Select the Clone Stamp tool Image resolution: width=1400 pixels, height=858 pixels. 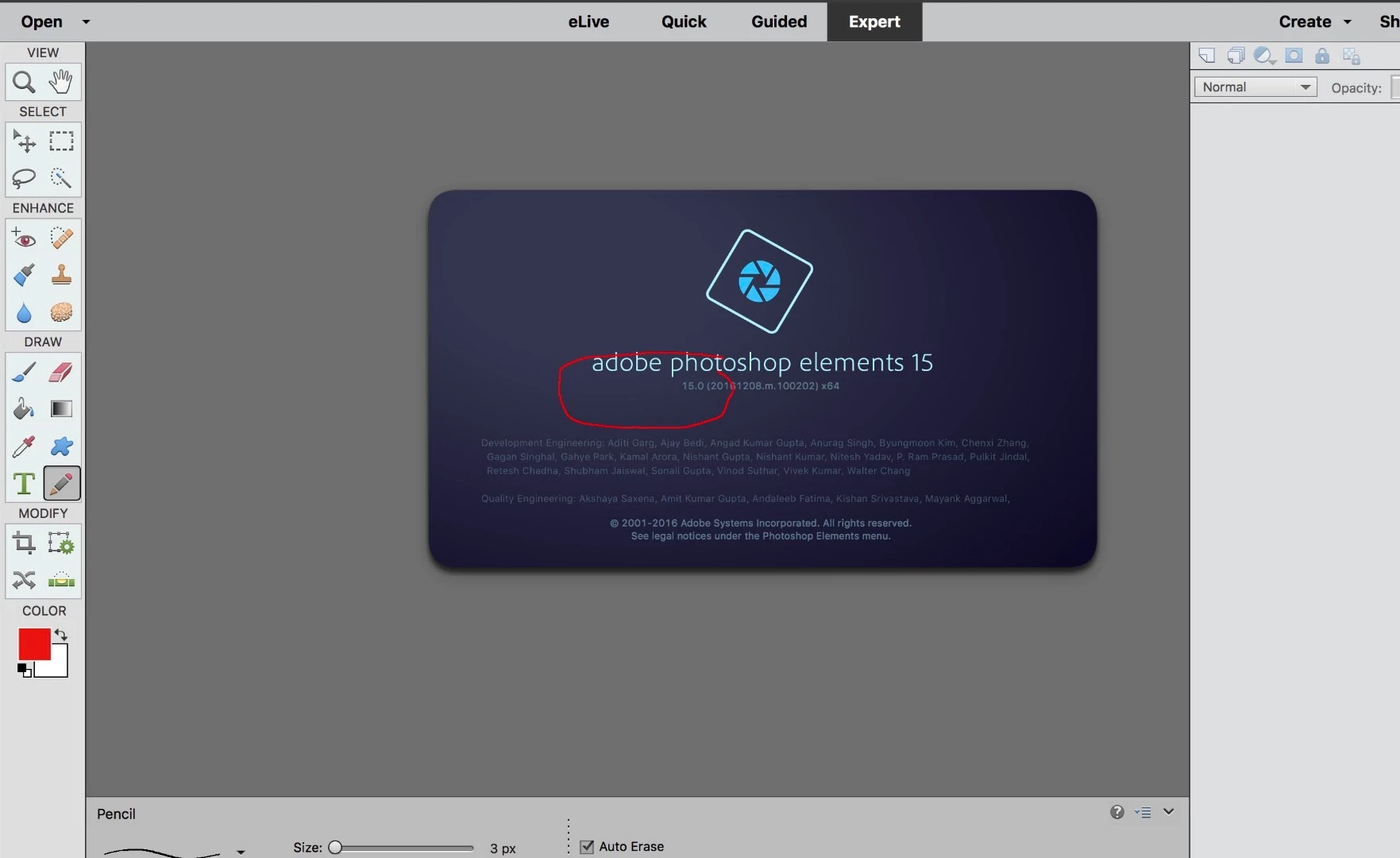coord(61,275)
